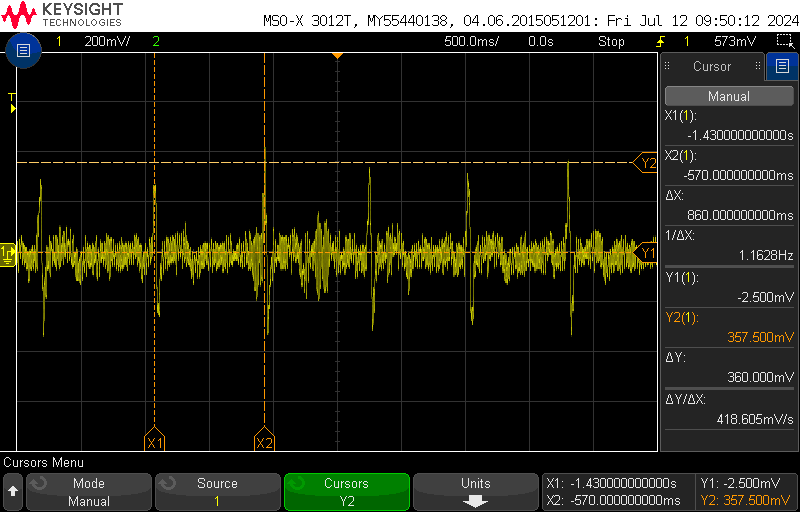Viewport: 800px width, 512px height.
Task: Click the rising edge trigger icon
Action: (x=662, y=41)
